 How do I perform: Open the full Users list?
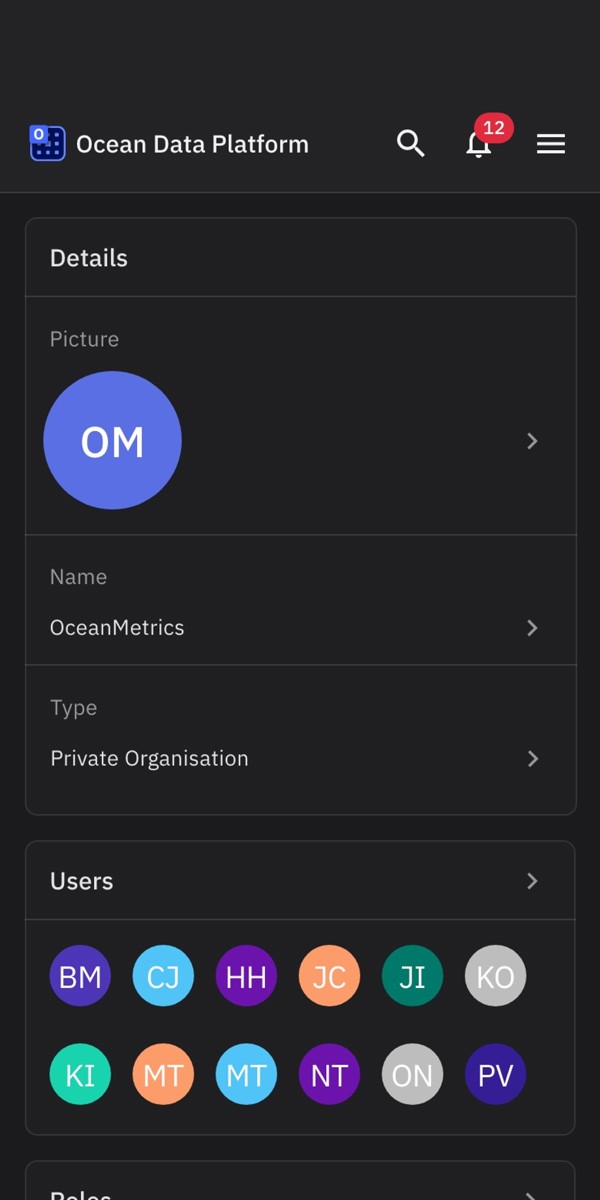click(x=532, y=881)
